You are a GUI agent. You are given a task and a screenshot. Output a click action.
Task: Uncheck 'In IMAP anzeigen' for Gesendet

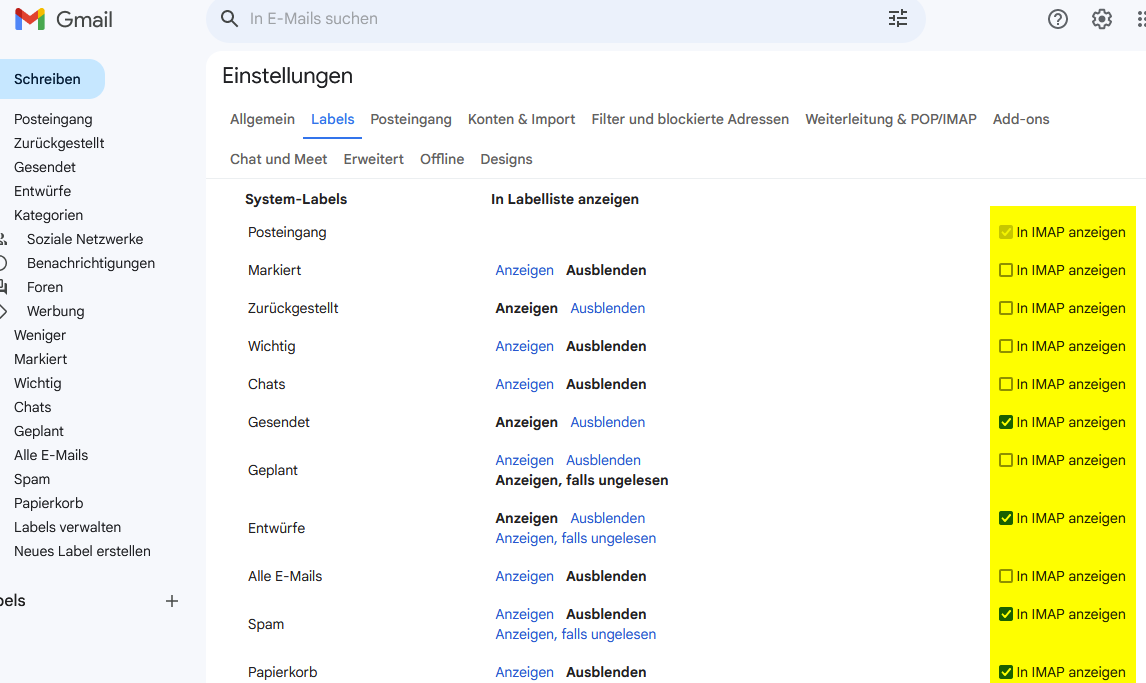tap(1006, 422)
